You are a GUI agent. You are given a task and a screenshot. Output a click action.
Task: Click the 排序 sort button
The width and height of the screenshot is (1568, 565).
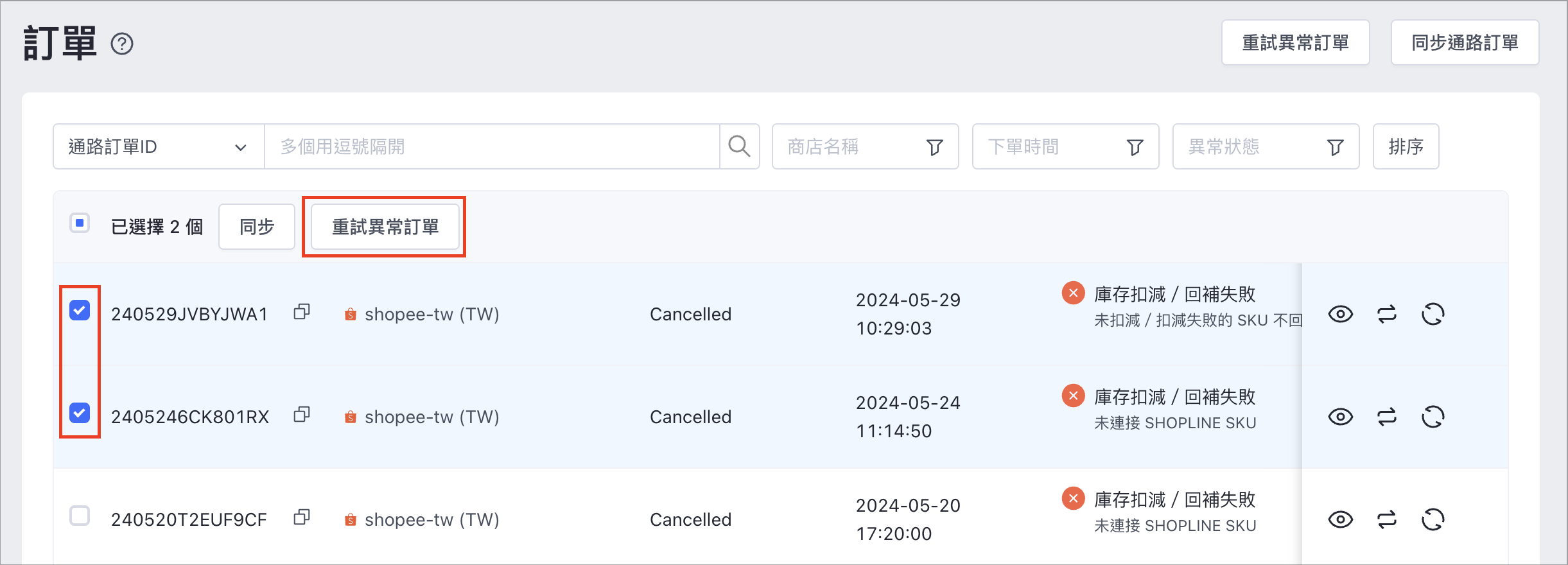pyautogui.click(x=1406, y=146)
